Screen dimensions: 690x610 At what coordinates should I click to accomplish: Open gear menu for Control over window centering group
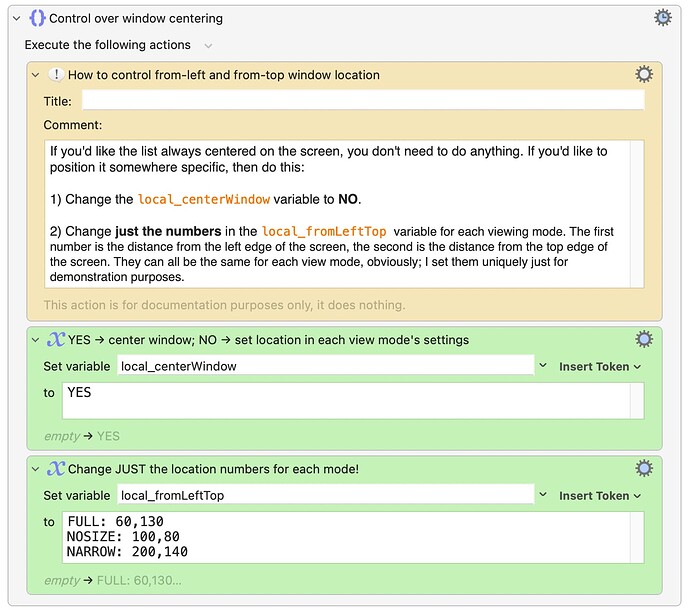pos(662,18)
